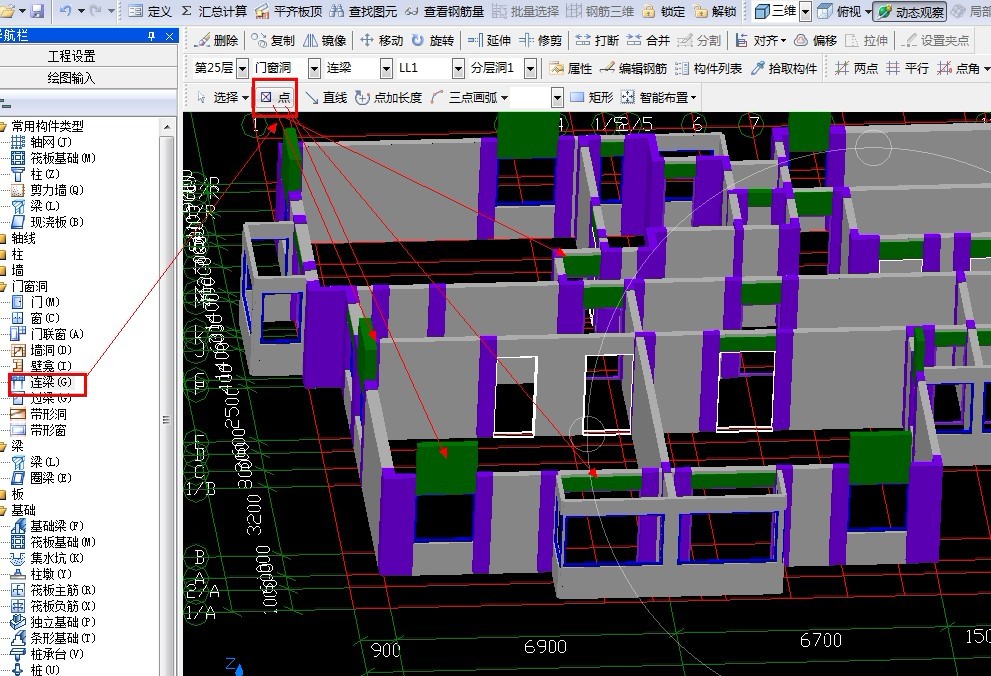
Task: Select 轴网(J) in the component tree
Action: 42,142
